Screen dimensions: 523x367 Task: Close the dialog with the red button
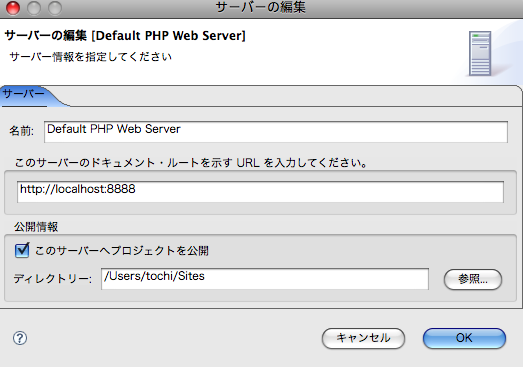tap(13, 8)
